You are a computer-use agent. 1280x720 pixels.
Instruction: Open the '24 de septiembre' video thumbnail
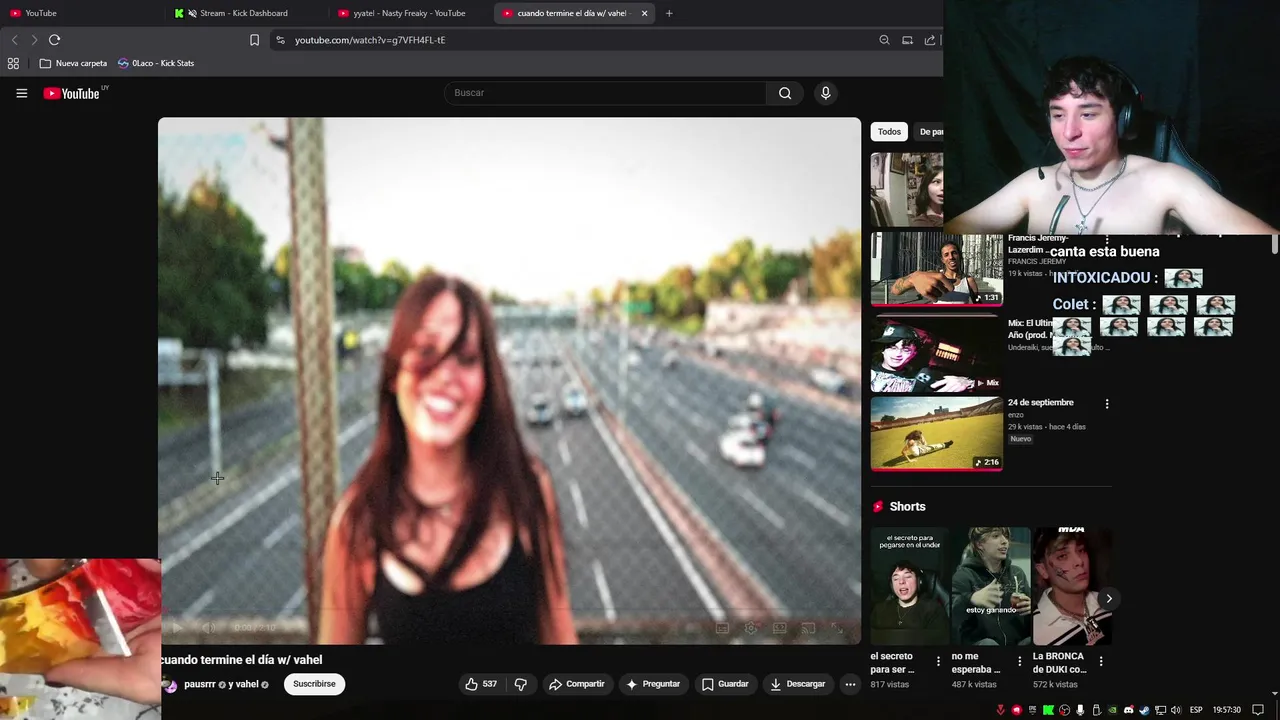coord(936,433)
